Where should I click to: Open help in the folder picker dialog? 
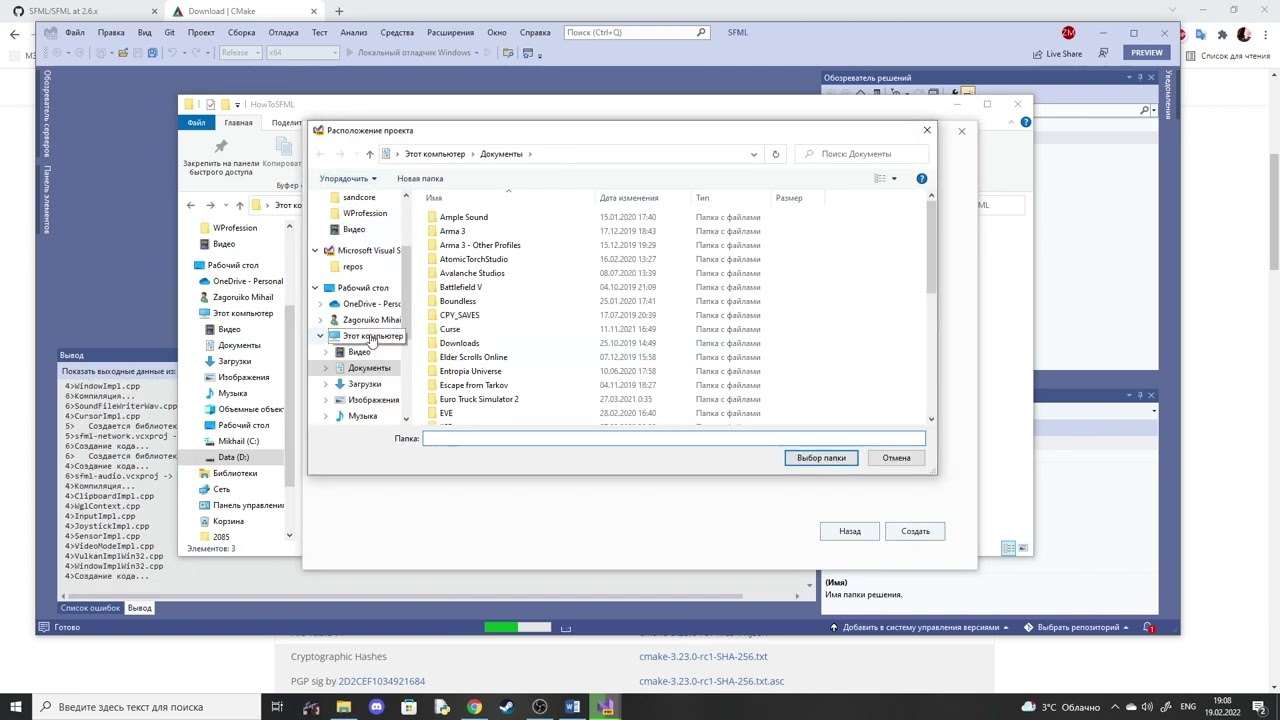click(921, 178)
